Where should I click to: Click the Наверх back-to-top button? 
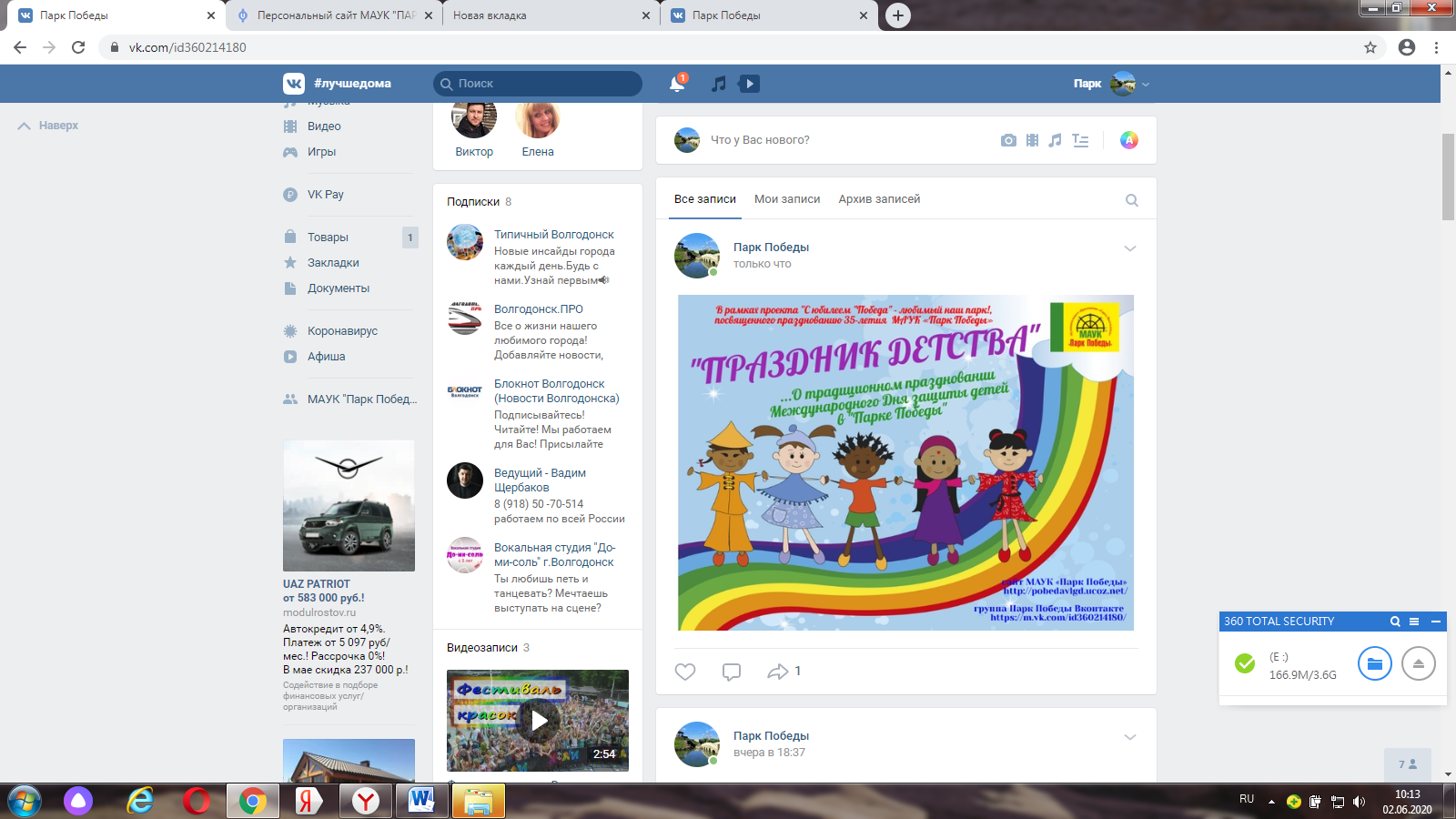pyautogui.click(x=48, y=126)
